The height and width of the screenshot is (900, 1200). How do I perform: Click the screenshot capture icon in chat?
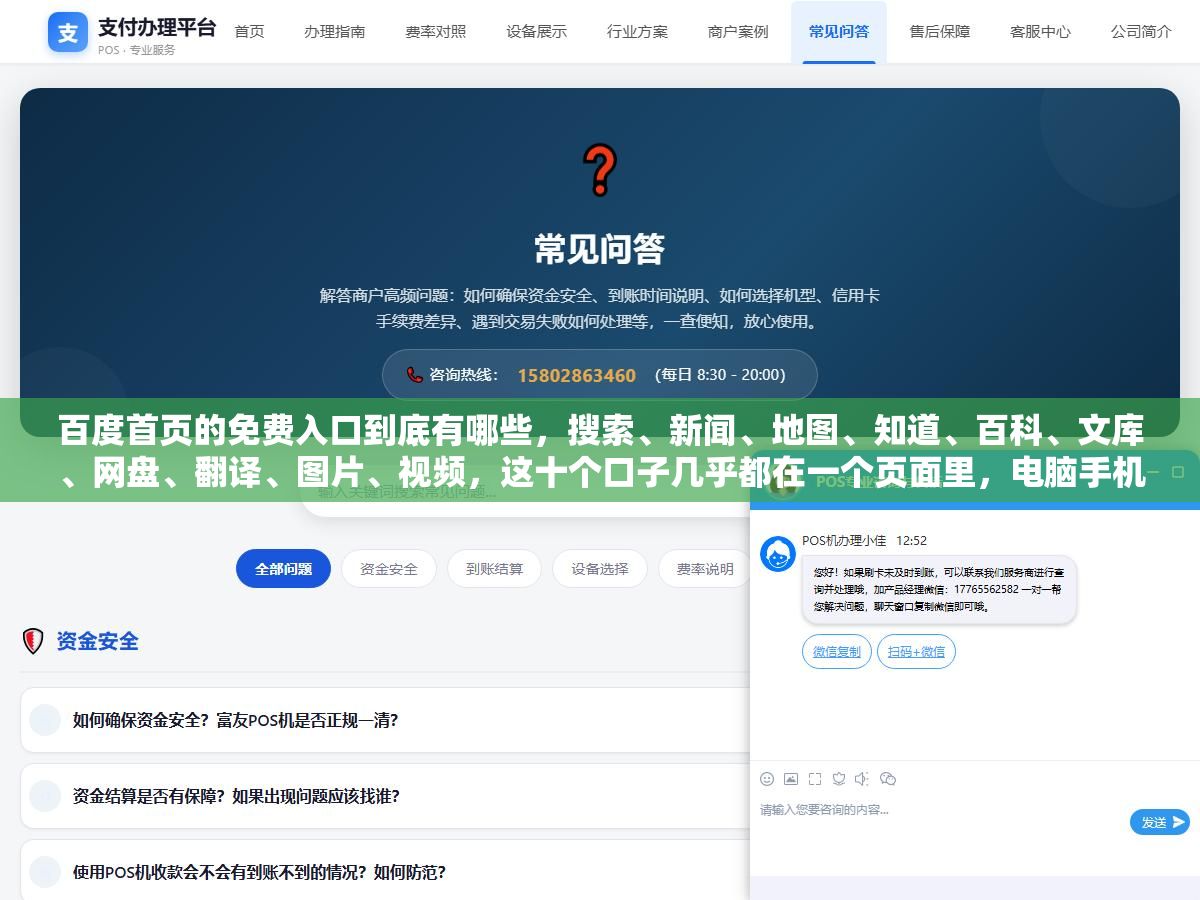(x=815, y=779)
